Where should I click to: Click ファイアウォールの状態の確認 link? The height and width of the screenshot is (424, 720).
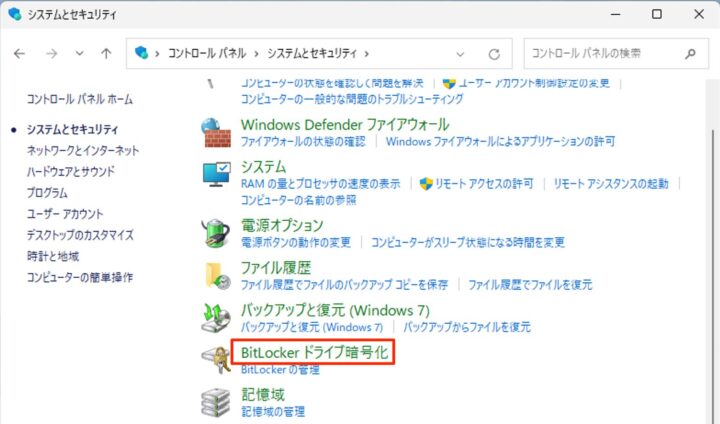[304, 141]
